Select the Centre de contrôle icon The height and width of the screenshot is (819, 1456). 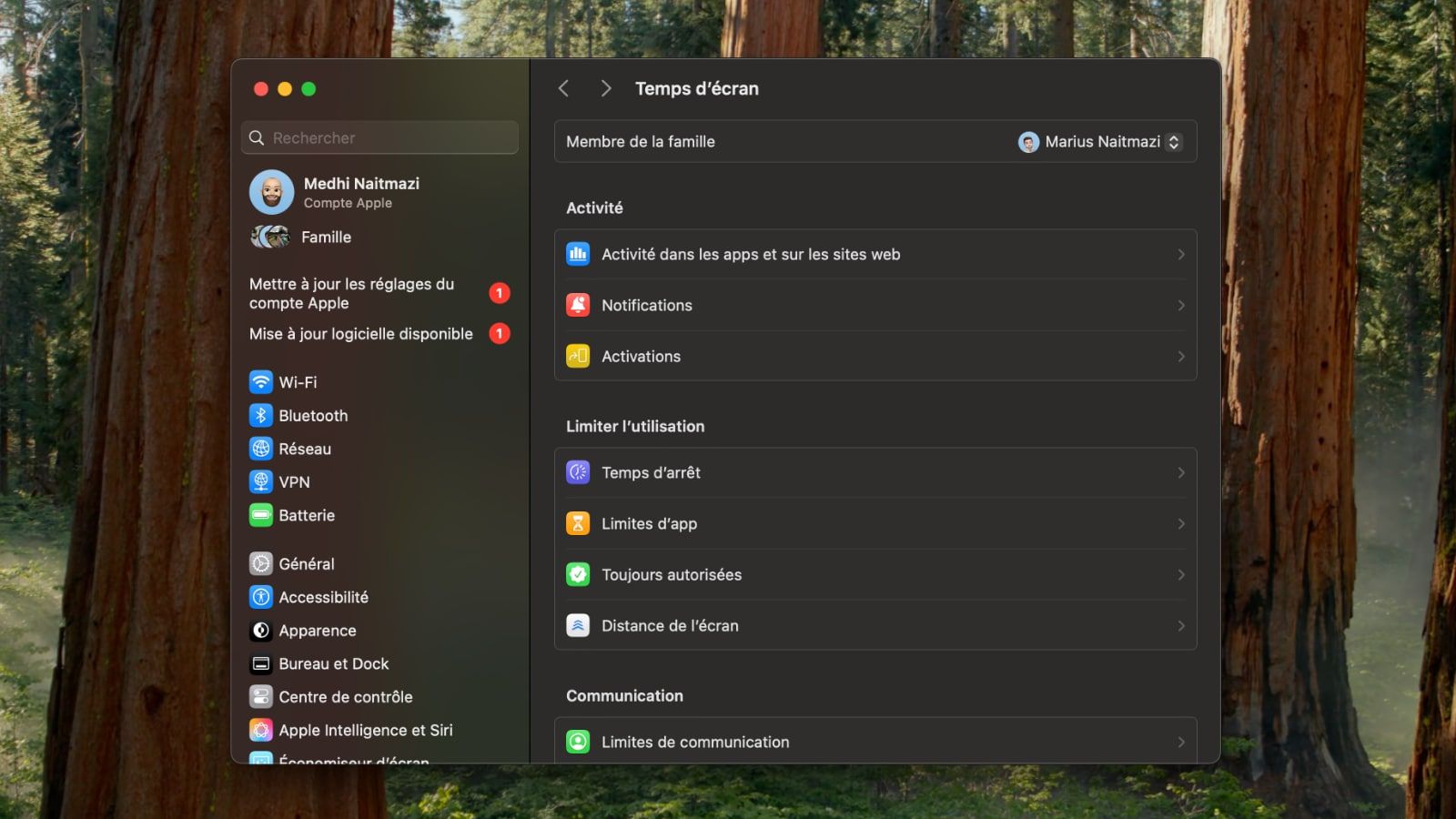(261, 697)
